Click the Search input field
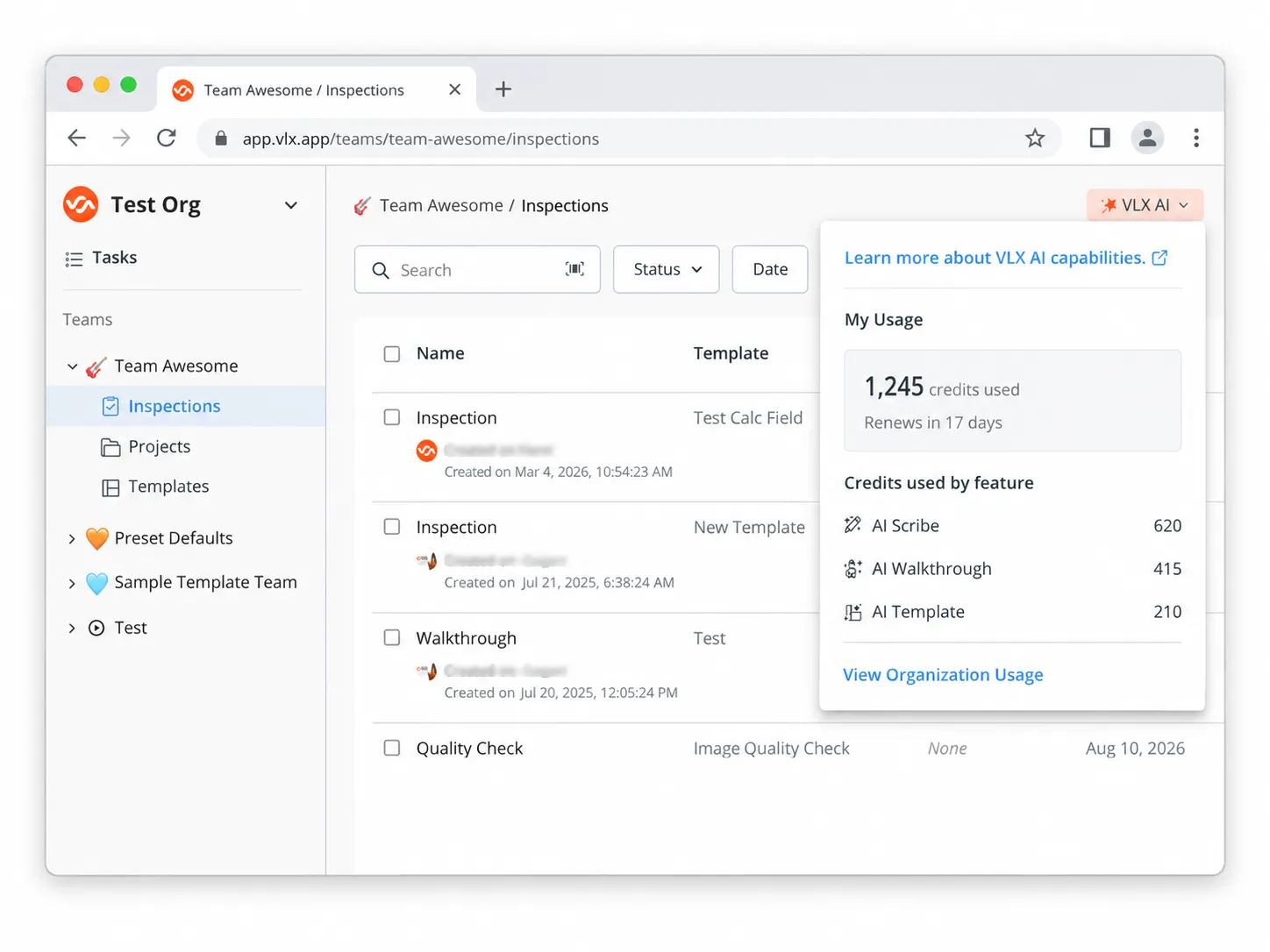This screenshot has width=1270, height=952. pyautogui.click(x=477, y=269)
